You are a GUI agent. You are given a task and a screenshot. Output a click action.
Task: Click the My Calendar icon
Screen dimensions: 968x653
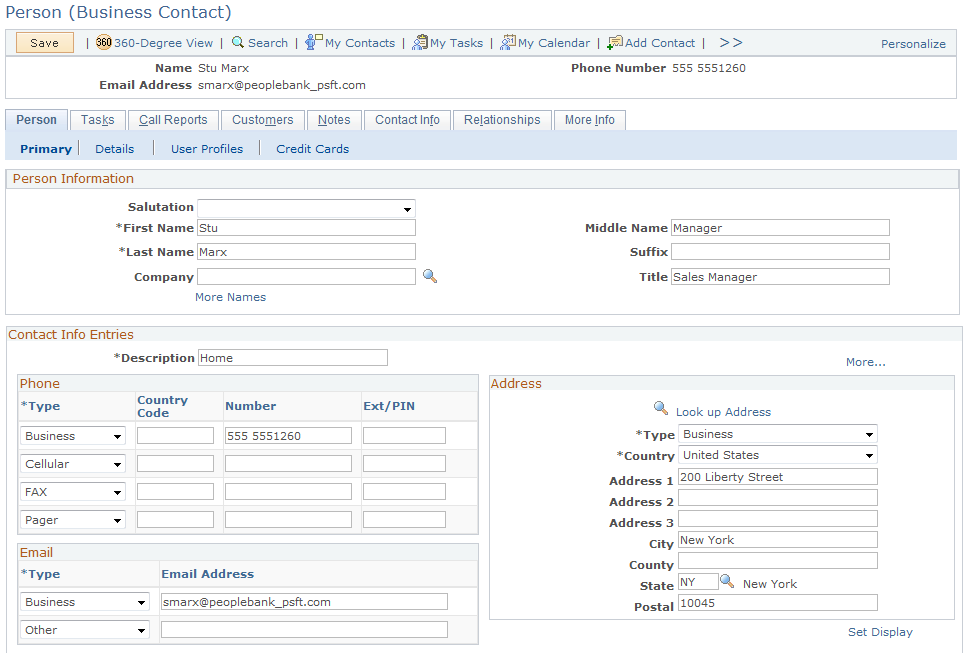tap(507, 42)
